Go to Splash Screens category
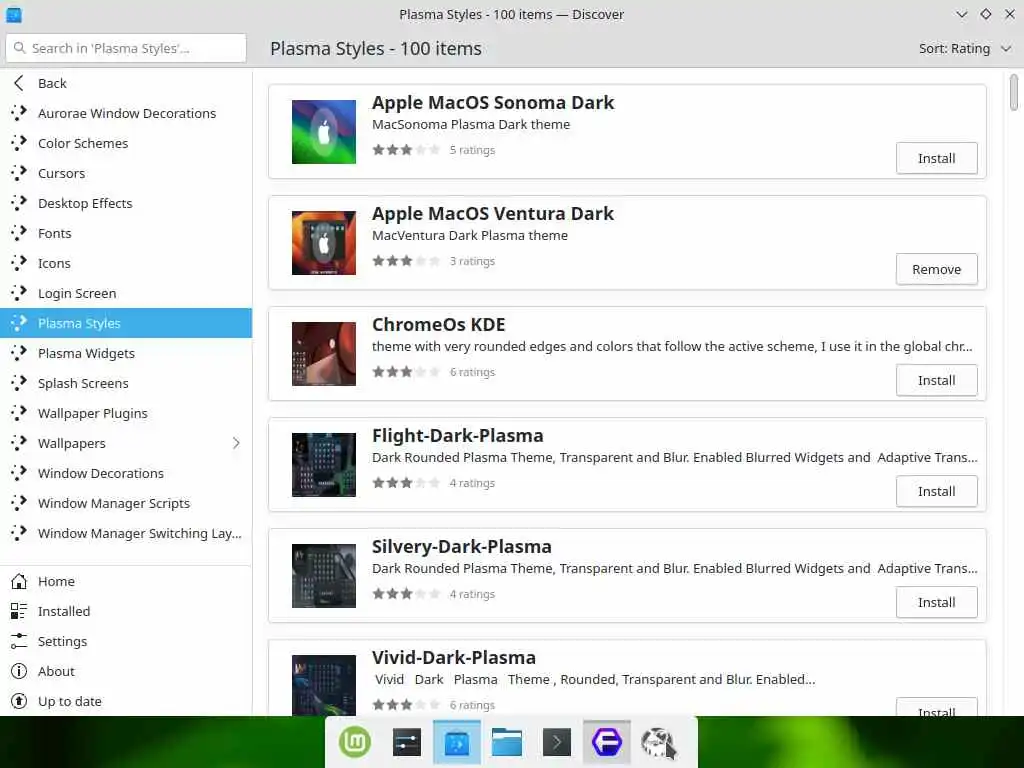Screen dimensions: 1024x768 coord(126,383)
